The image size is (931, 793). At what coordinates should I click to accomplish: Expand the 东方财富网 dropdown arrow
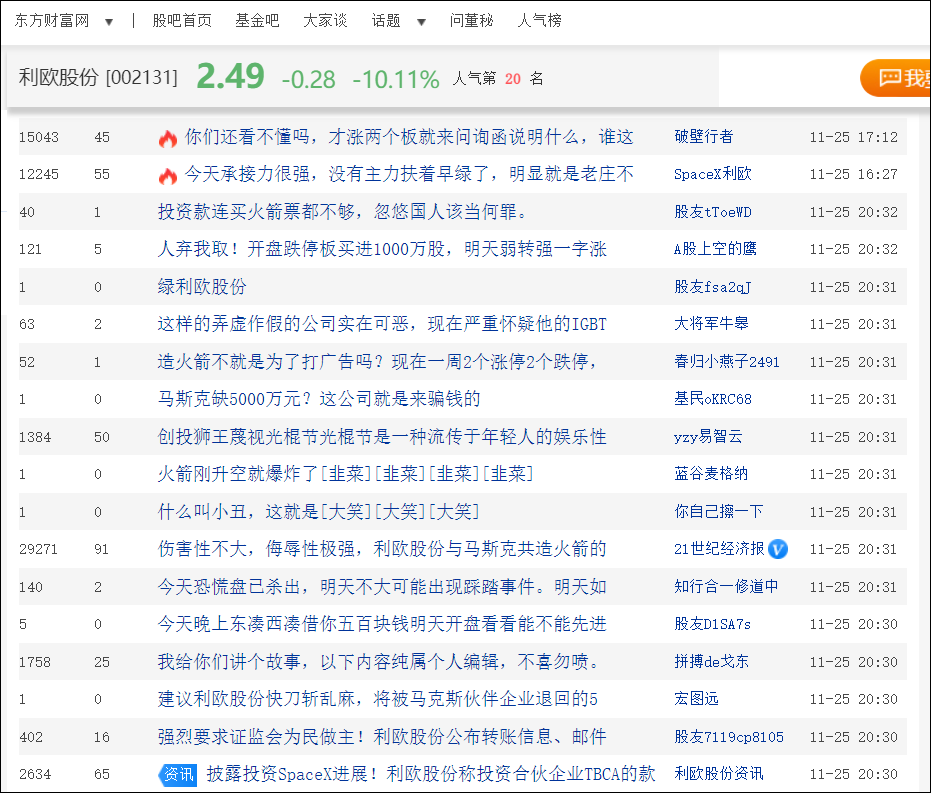109,22
